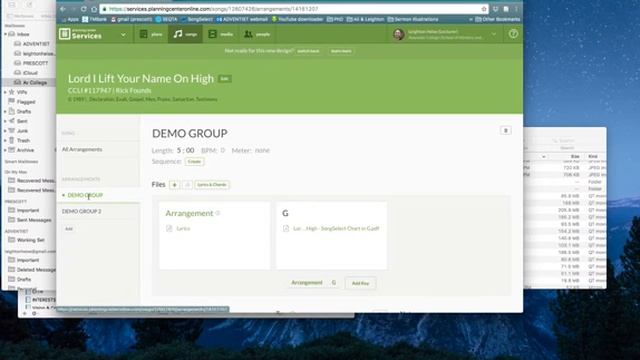Screen dimensions: 640x360
Task: Open the ADVENTIST webmail bookmark
Action: [x=242, y=19]
